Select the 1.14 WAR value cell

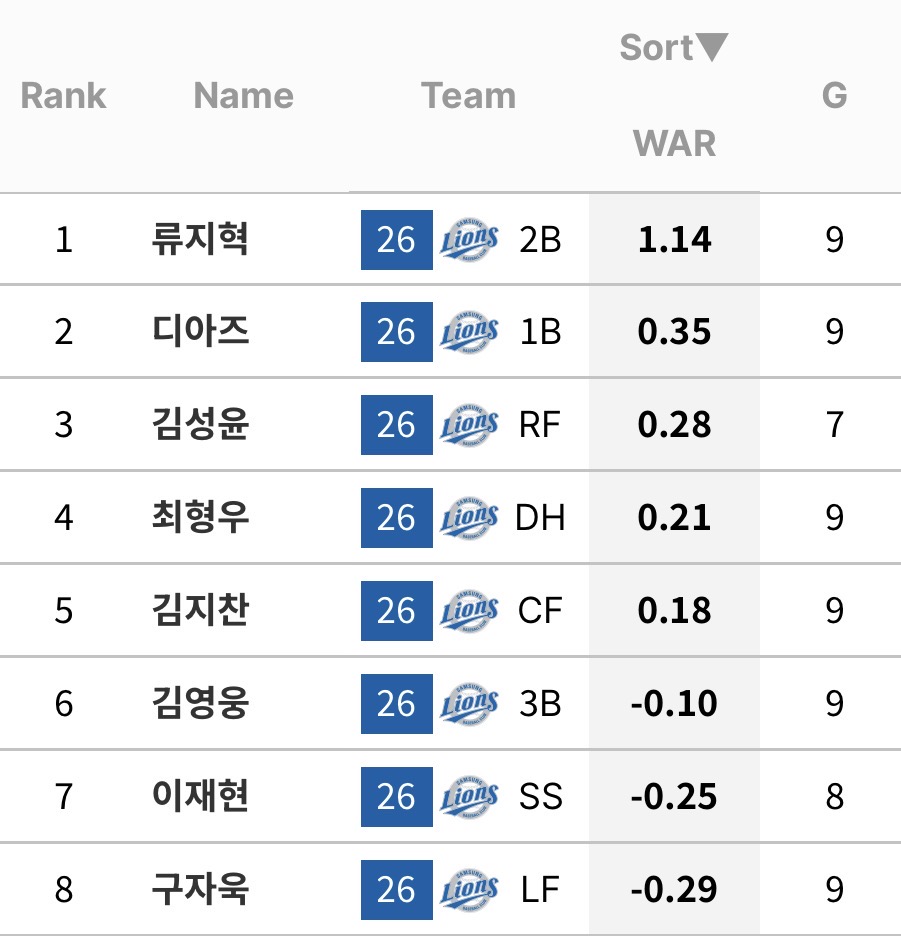675,240
